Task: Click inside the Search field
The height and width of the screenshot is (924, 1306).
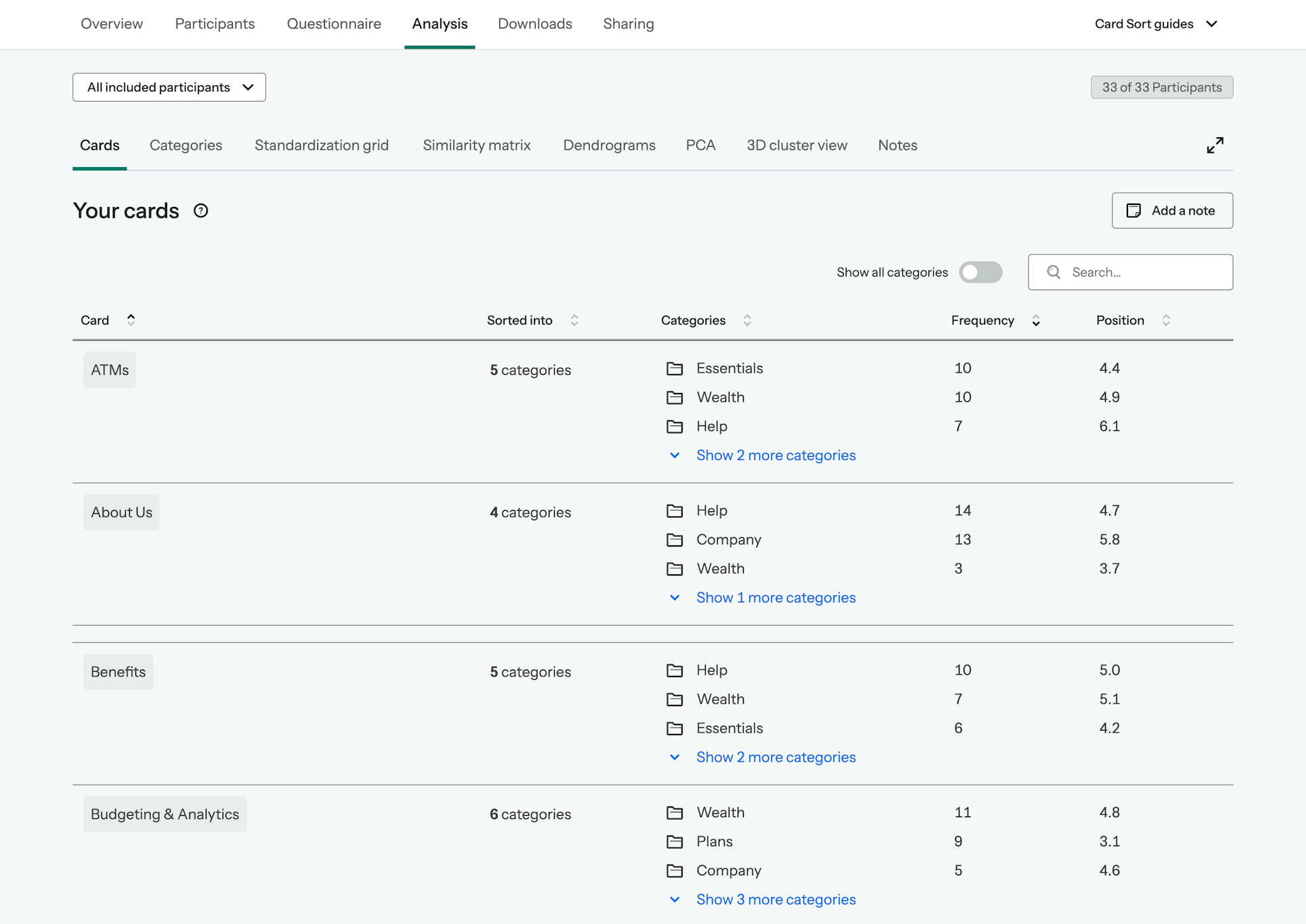Action: [1137, 272]
